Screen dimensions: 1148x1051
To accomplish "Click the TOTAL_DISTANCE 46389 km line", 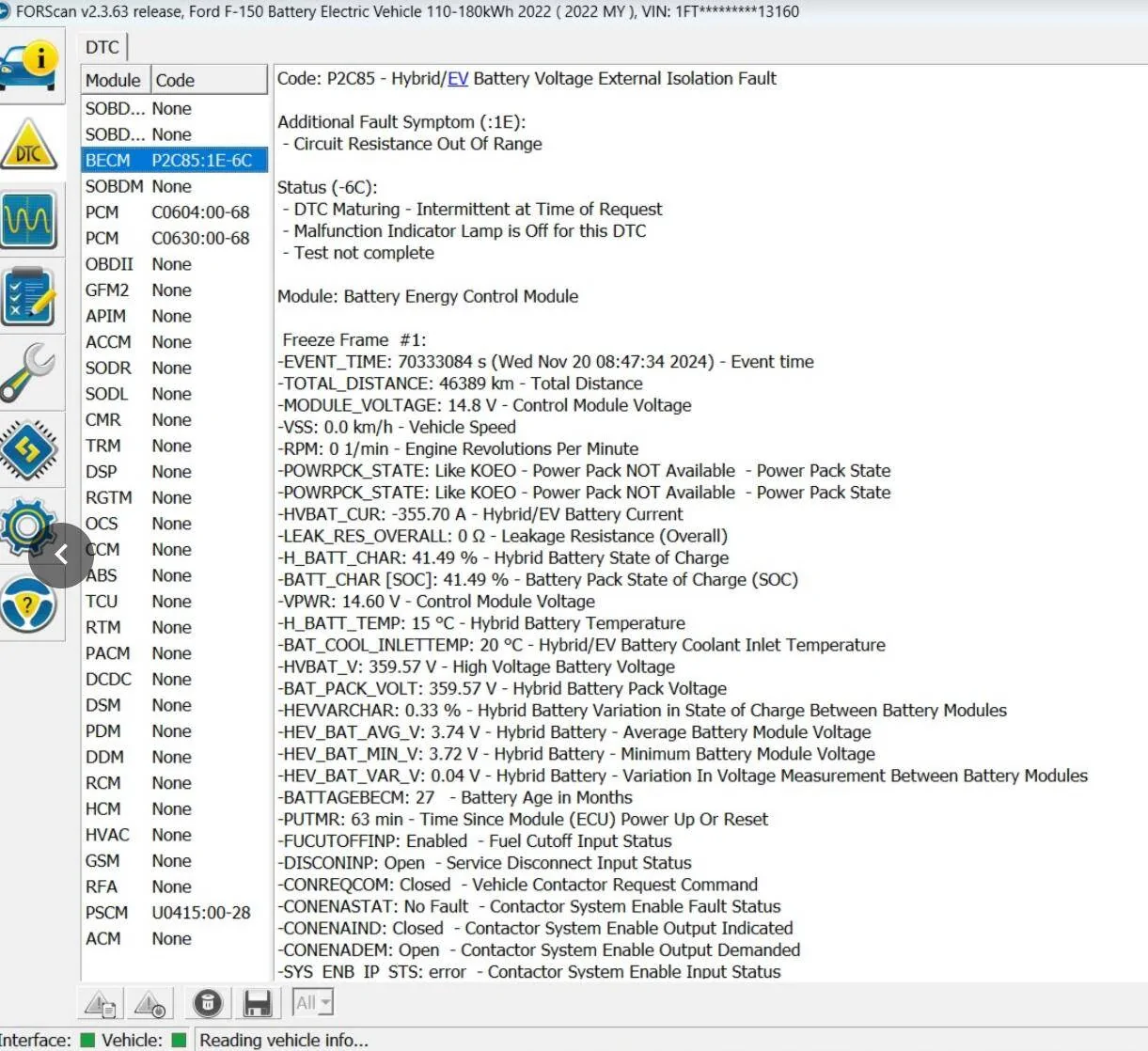I will pos(460,384).
